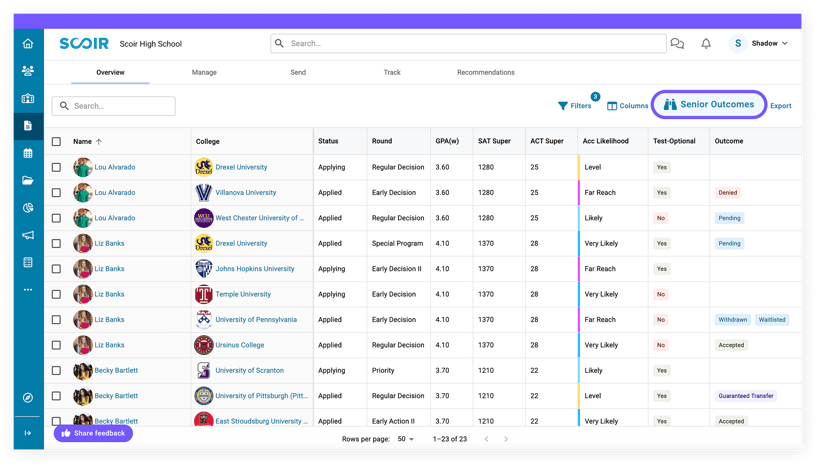Screen dimensions: 819x467
Task: Open the Shadow user account dropdown
Action: pos(760,44)
